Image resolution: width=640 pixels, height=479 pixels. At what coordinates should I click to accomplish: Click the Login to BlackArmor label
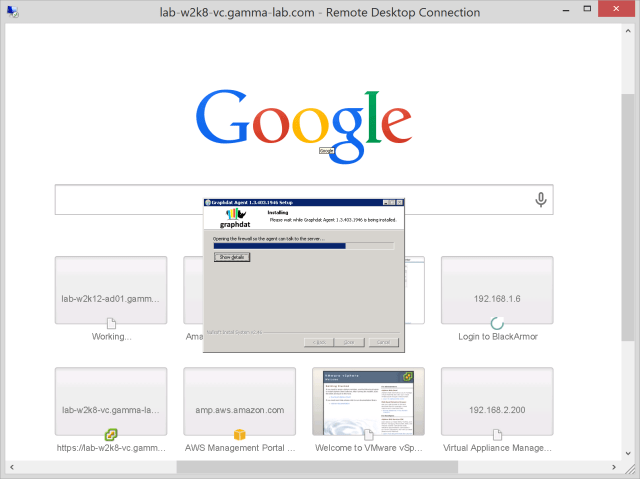498,337
